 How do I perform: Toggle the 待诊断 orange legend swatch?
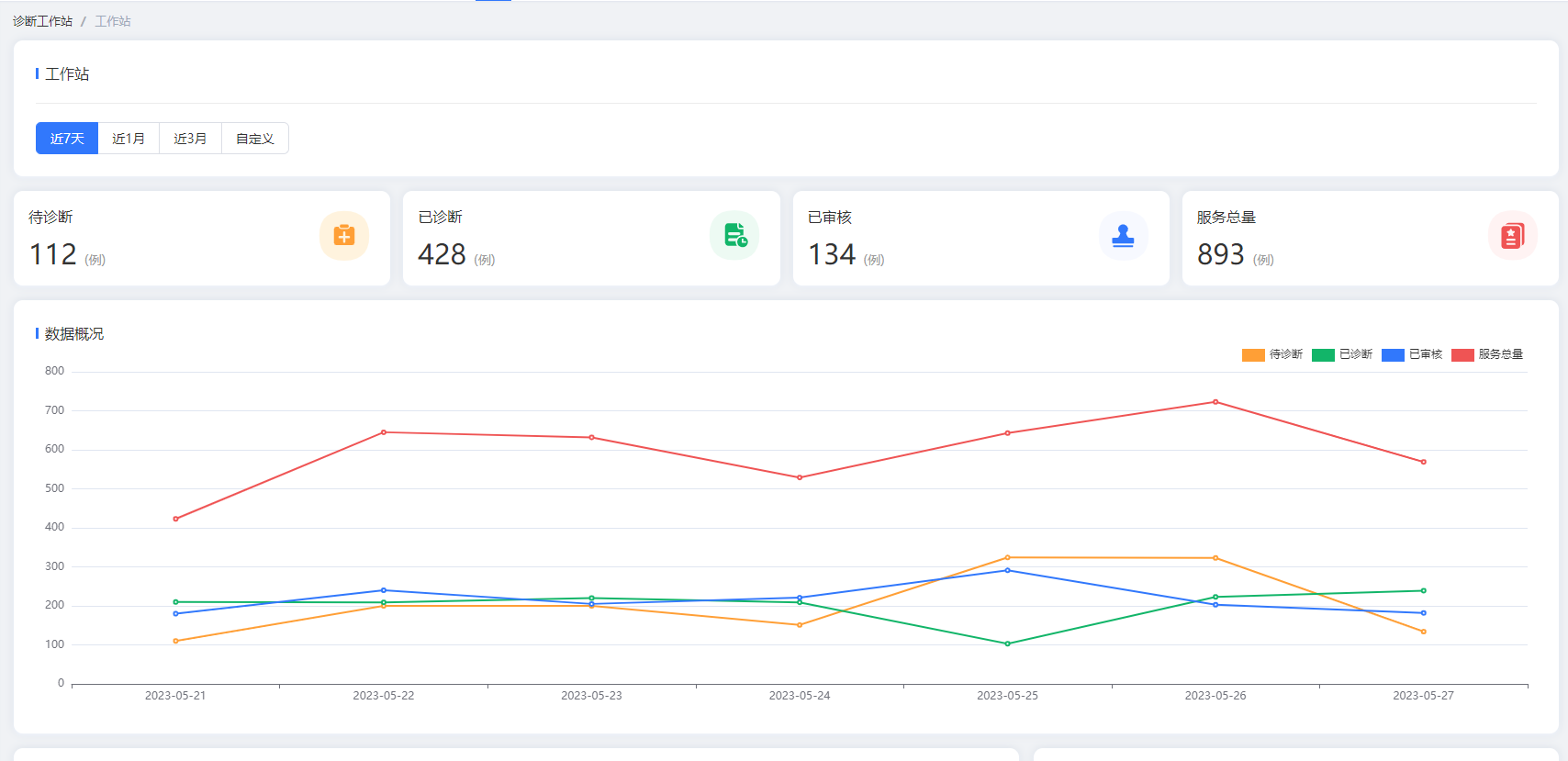point(1253,355)
